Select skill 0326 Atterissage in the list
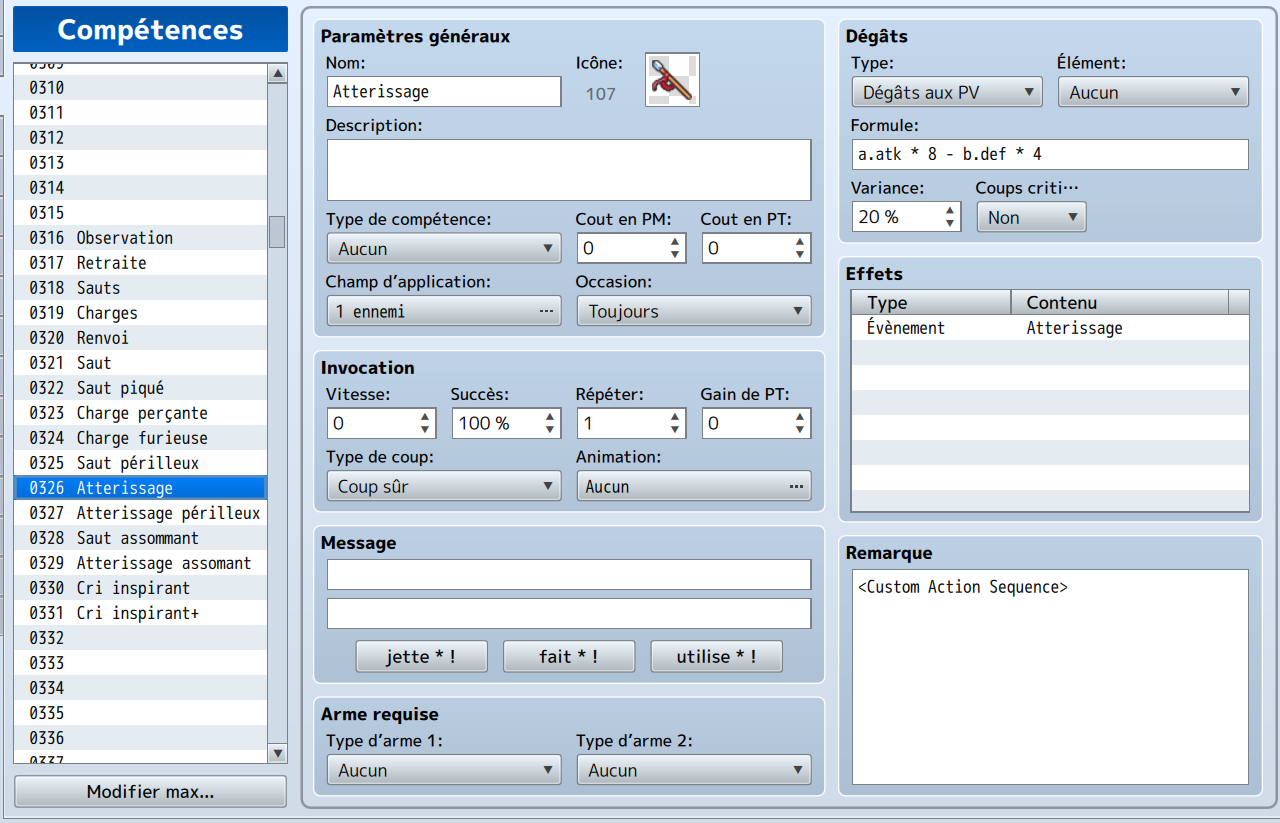Image resolution: width=1280 pixels, height=823 pixels. pos(141,488)
